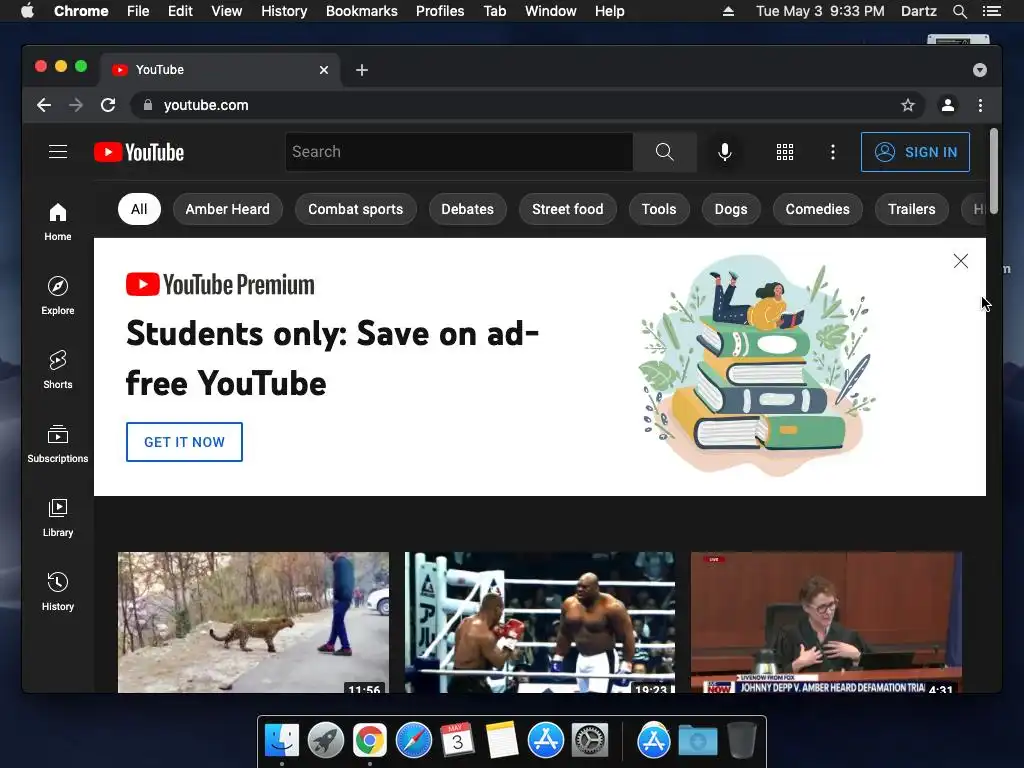Open Shorts in sidebar
Viewport: 1024px width, 768px height.
coord(57,370)
